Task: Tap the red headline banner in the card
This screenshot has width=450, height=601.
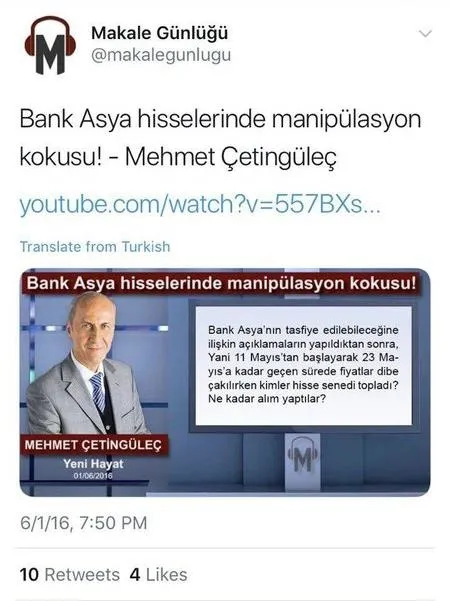Action: coord(221,284)
